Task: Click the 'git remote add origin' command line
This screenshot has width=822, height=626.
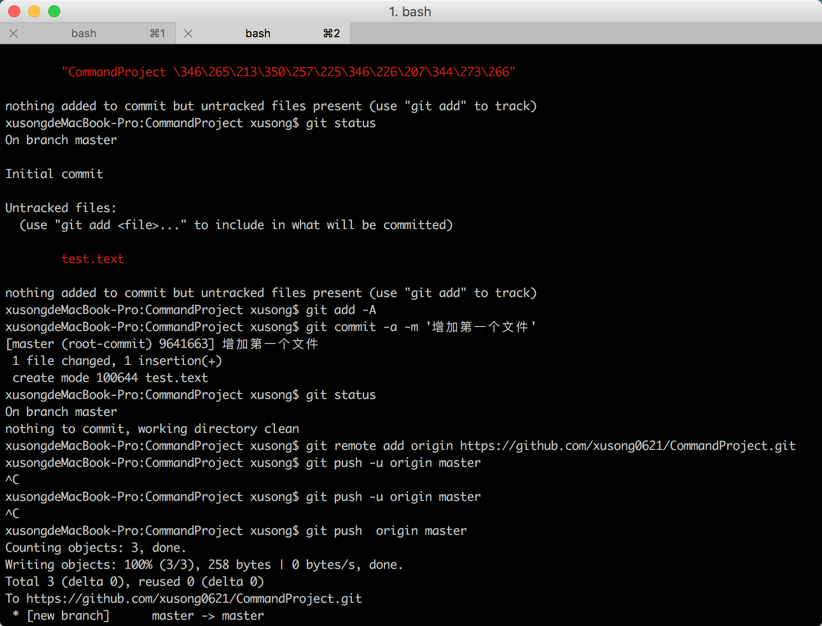Action: click(x=401, y=446)
